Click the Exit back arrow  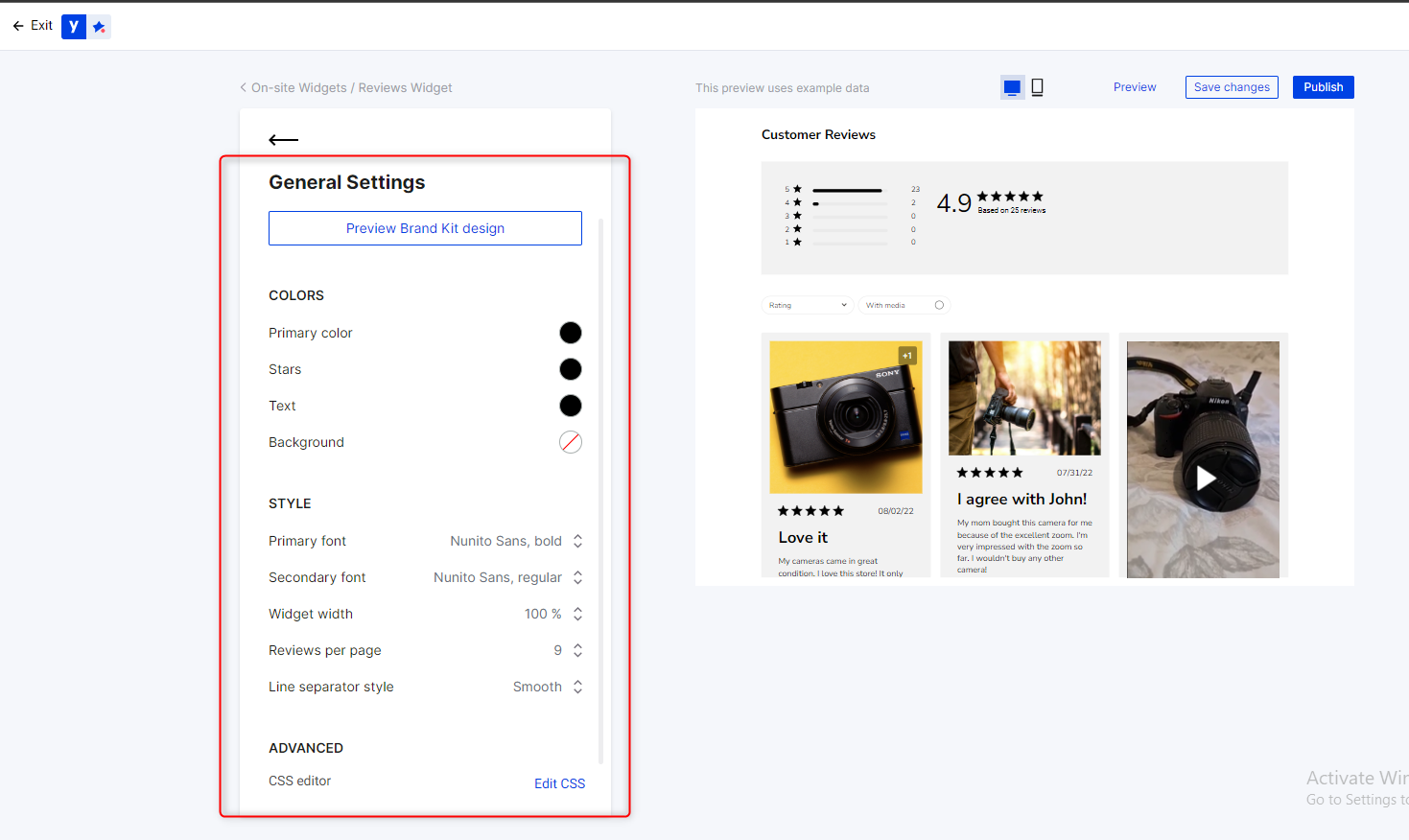(18, 26)
